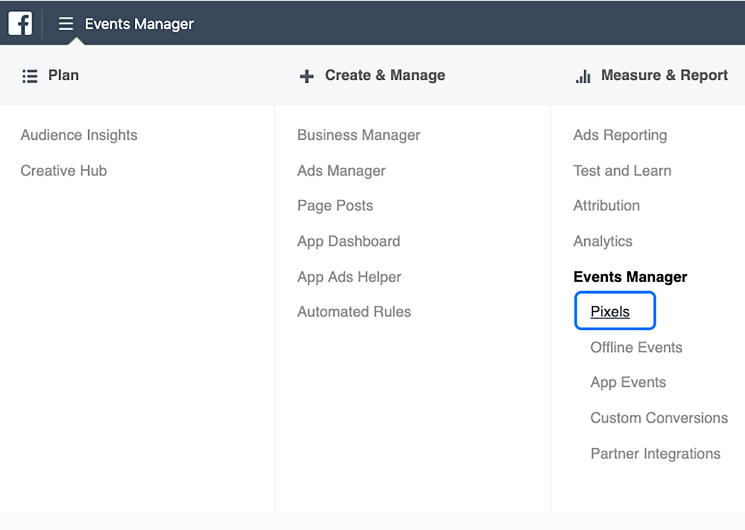This screenshot has height=530, width=745.
Task: Select the Plan column heading
Action: click(63, 75)
